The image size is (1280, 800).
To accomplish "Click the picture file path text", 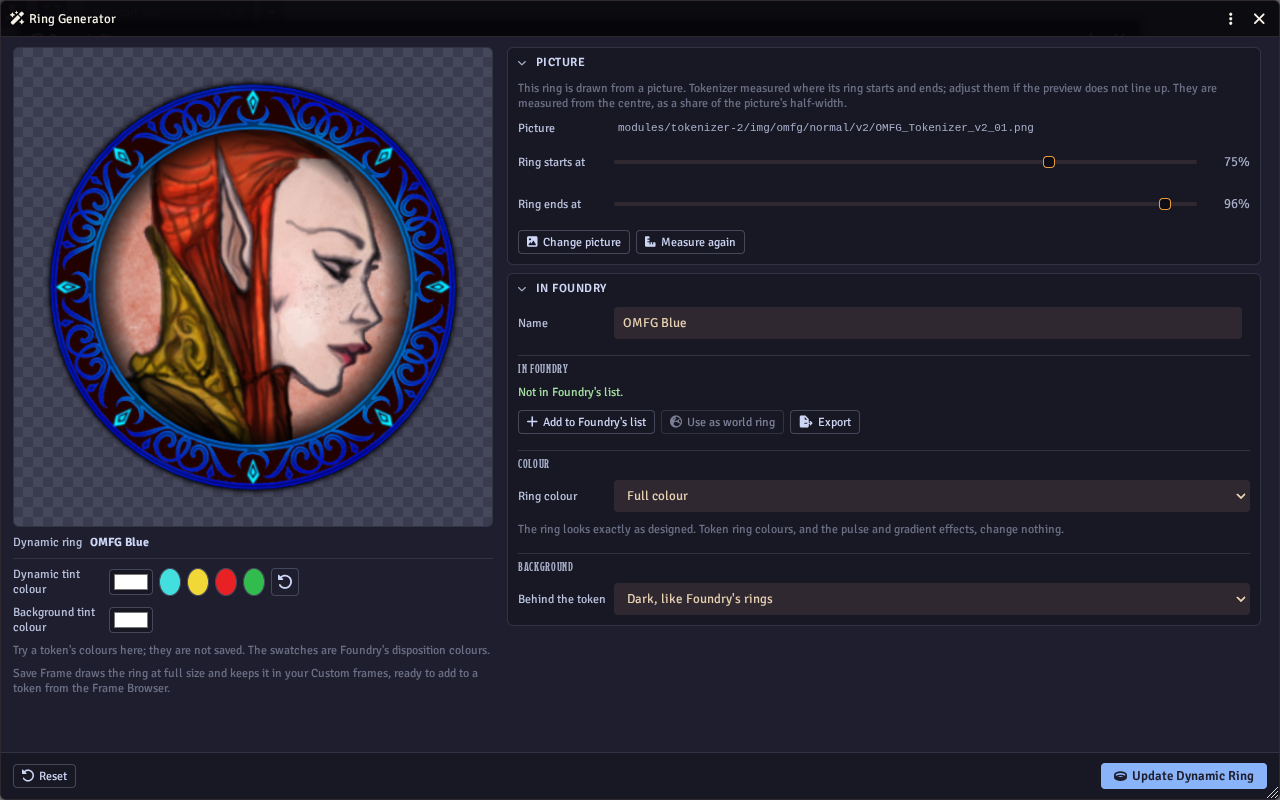I will (x=826, y=128).
